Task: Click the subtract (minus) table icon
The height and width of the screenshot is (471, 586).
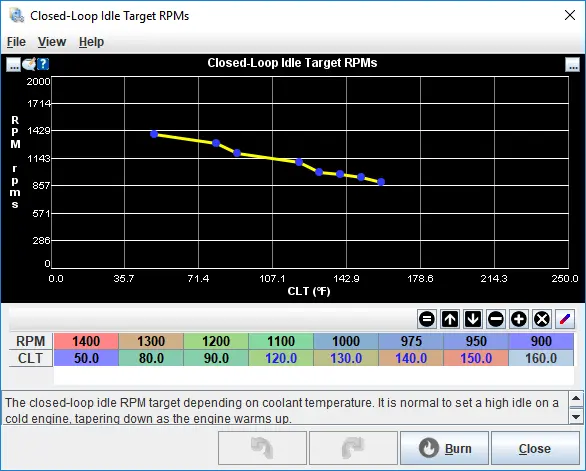Action: (x=496, y=319)
